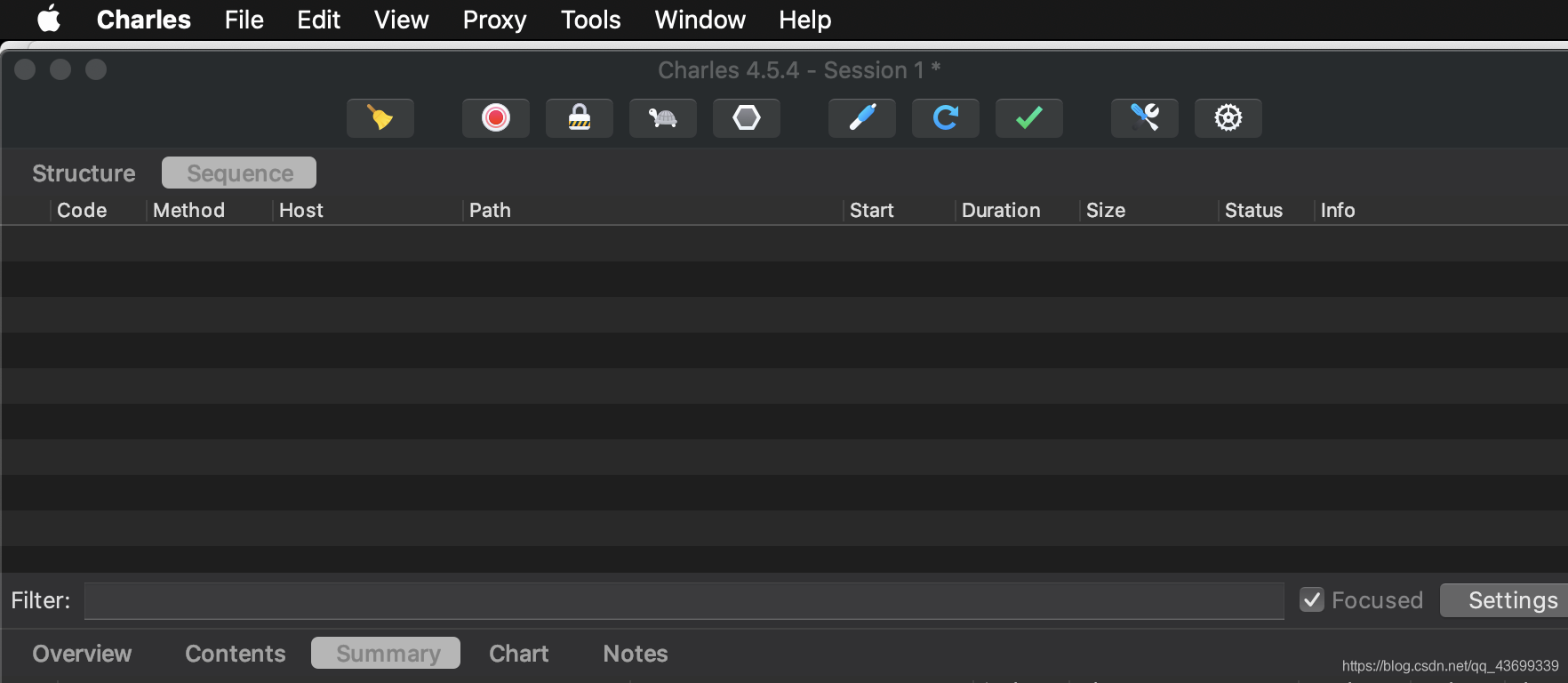Open the Help menu
Image resolution: width=1568 pixels, height=683 pixels.
click(805, 20)
